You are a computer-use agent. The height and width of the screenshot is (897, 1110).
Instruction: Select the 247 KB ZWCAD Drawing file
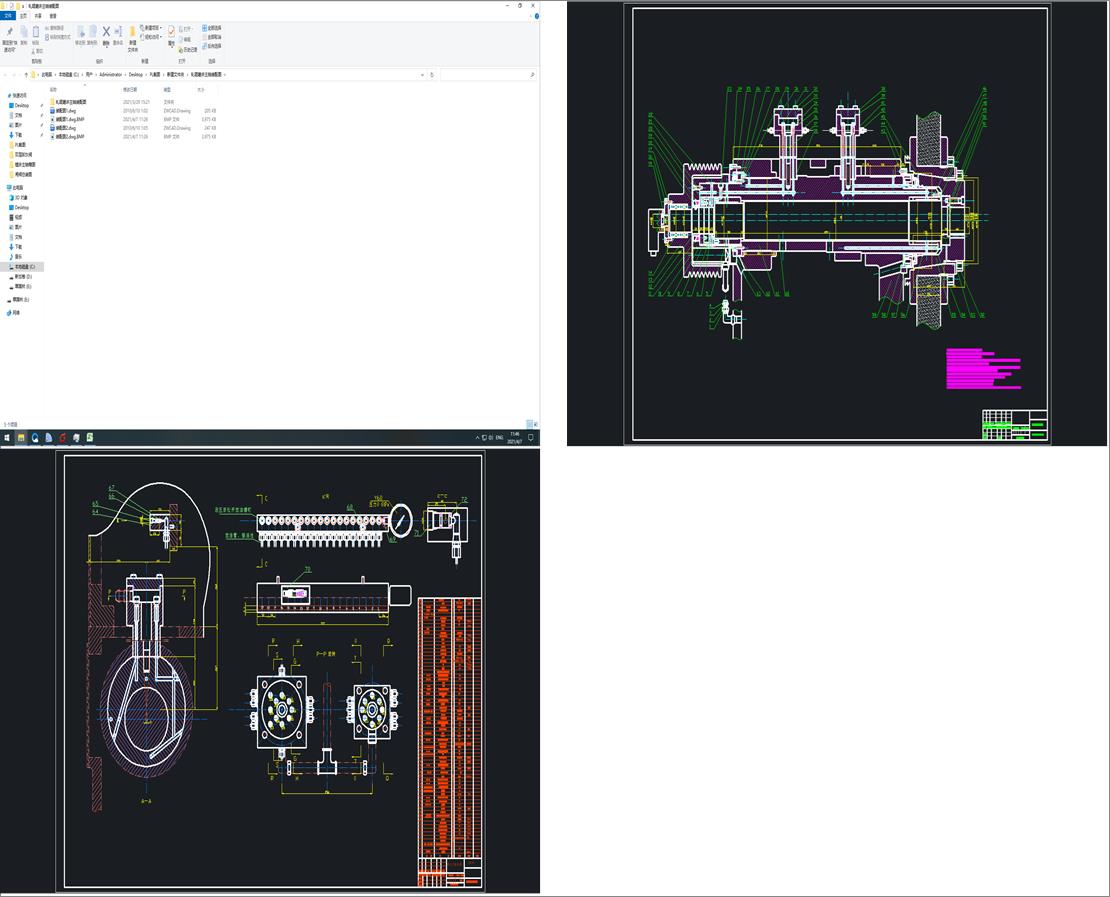(x=133, y=128)
